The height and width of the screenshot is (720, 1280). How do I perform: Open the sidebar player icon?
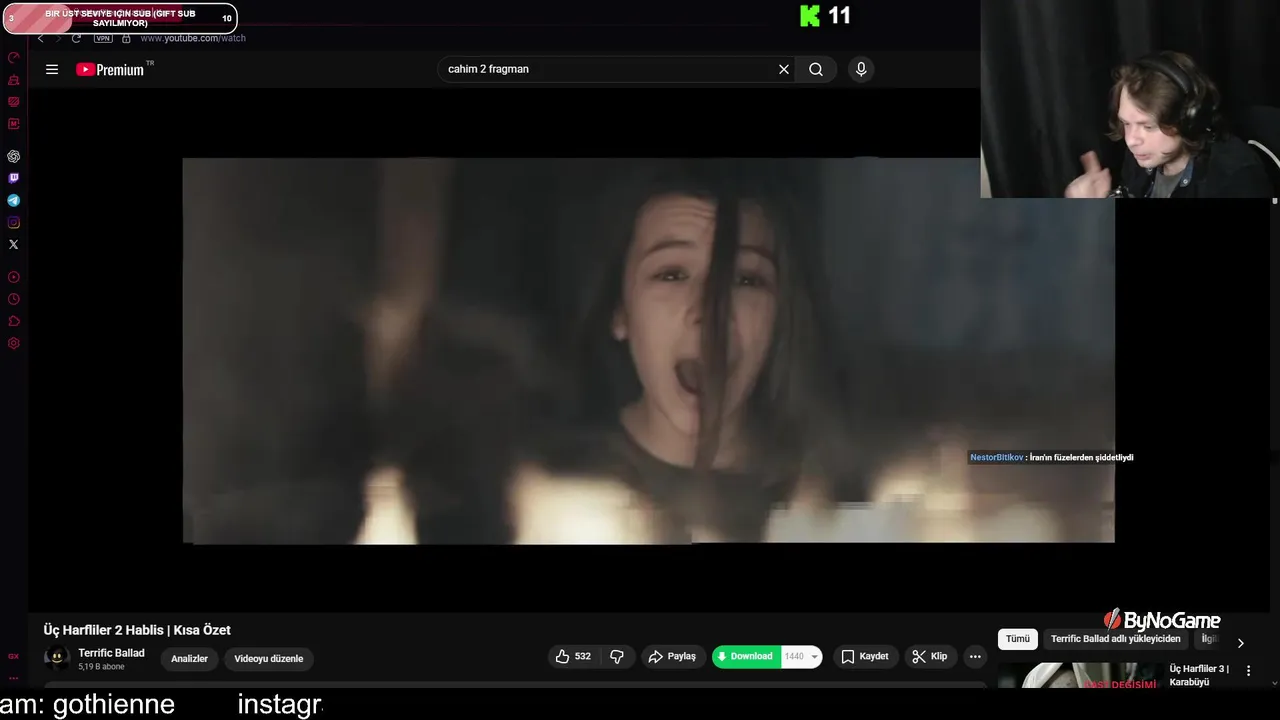[x=13, y=277]
